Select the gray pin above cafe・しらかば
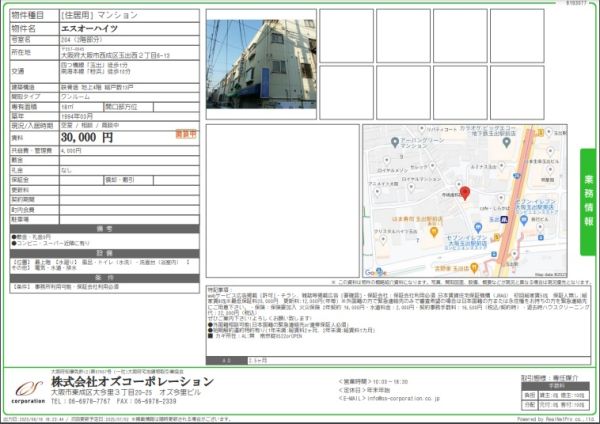 pyautogui.click(x=501, y=198)
